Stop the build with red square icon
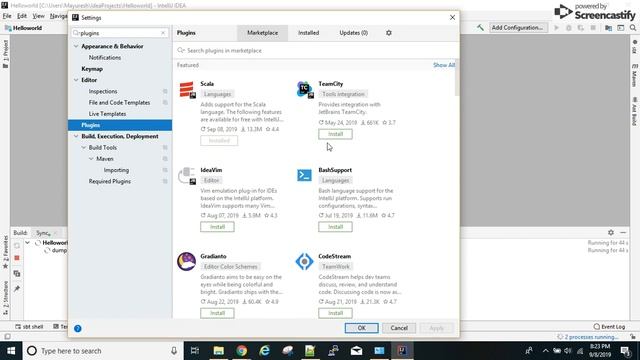 (17, 258)
